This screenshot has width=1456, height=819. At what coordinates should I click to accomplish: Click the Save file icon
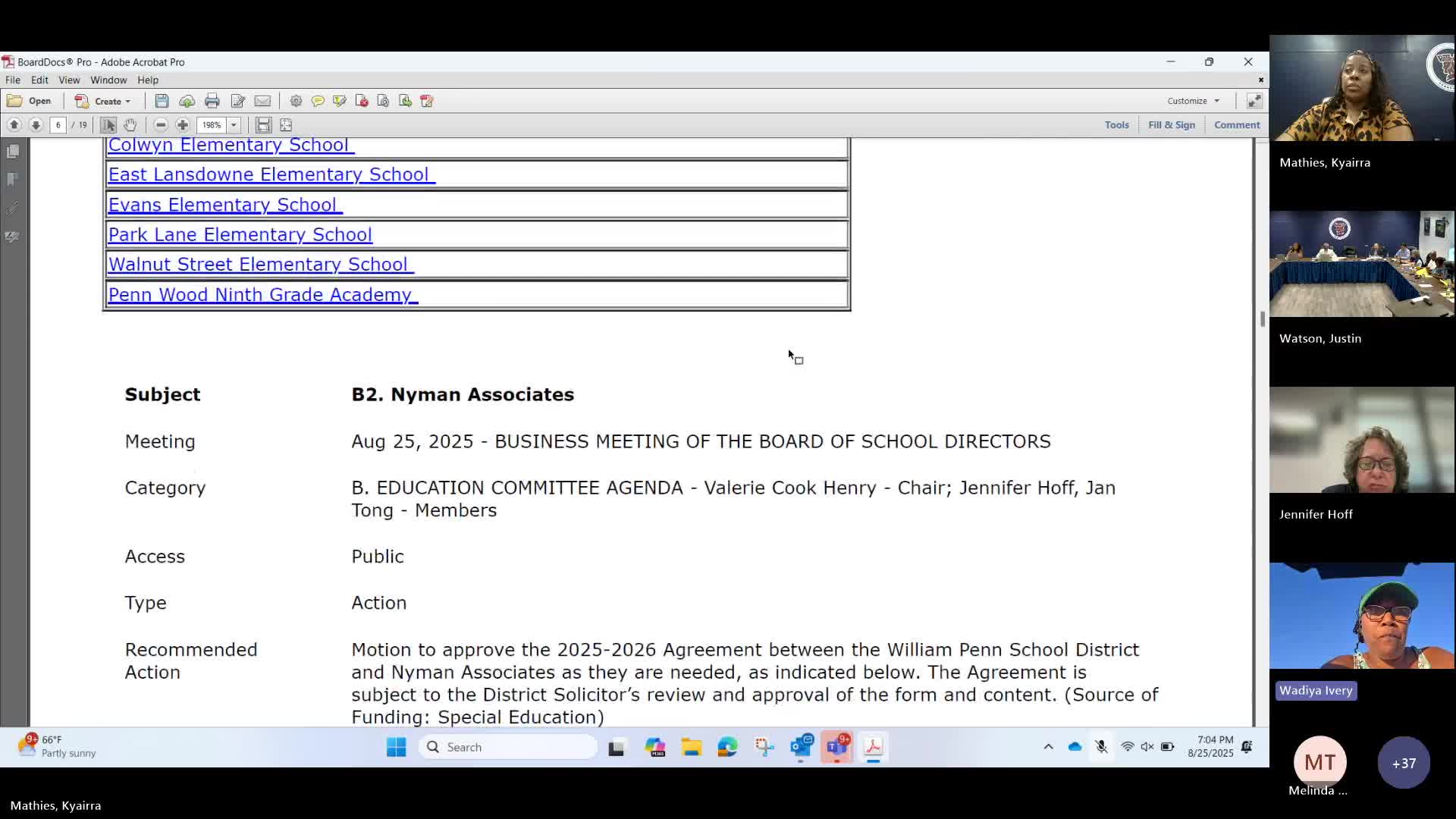tap(162, 101)
